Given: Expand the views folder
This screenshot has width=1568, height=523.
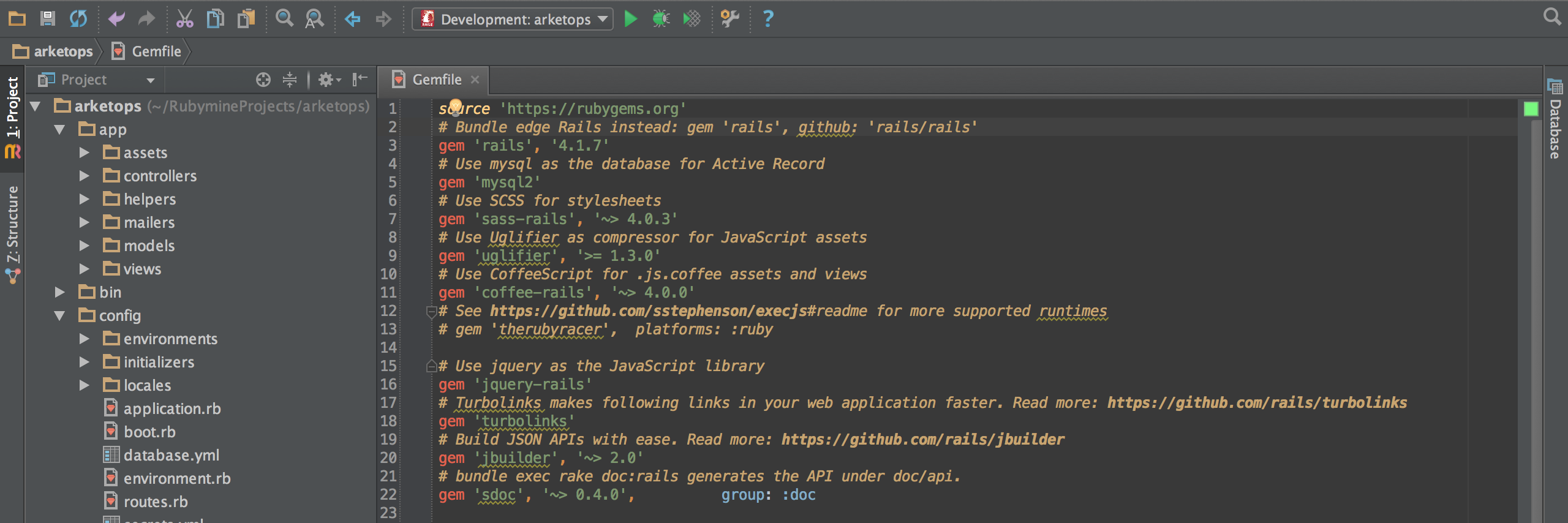Looking at the screenshot, I should pos(85,269).
